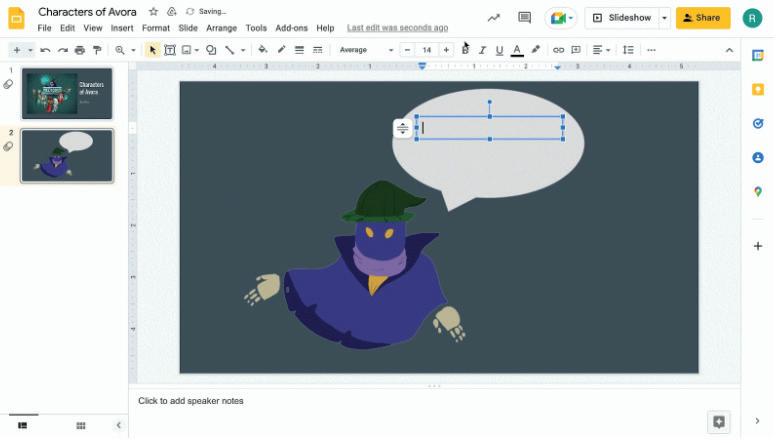
Task: Click the font size 14 field
Action: [x=427, y=50]
